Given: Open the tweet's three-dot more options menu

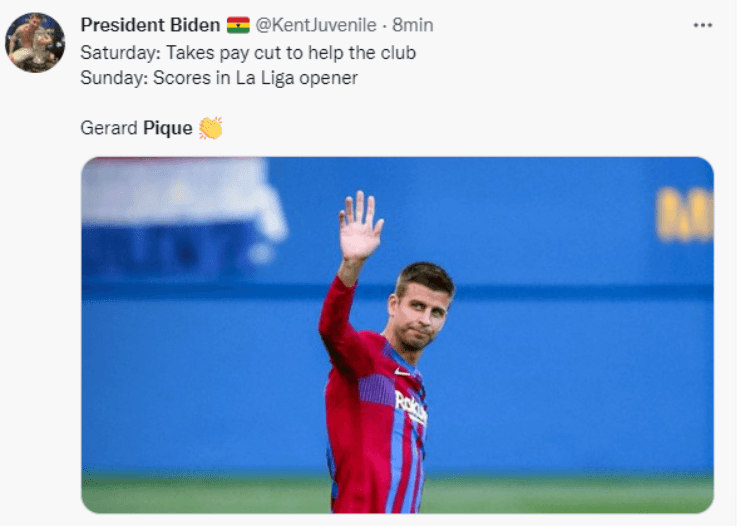Looking at the screenshot, I should click(702, 25).
